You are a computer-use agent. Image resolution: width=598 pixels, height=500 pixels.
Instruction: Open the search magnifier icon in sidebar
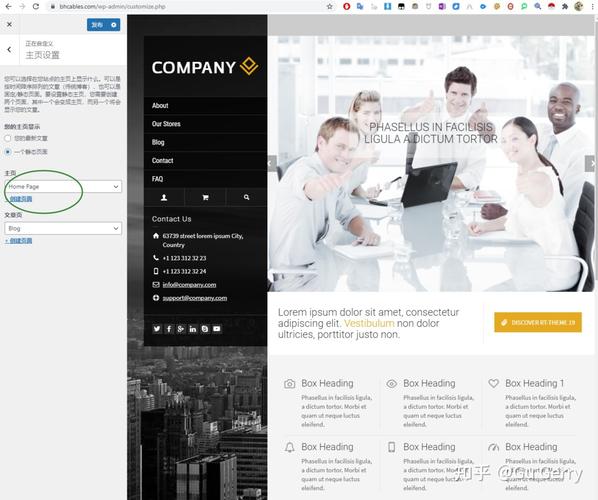[246, 197]
